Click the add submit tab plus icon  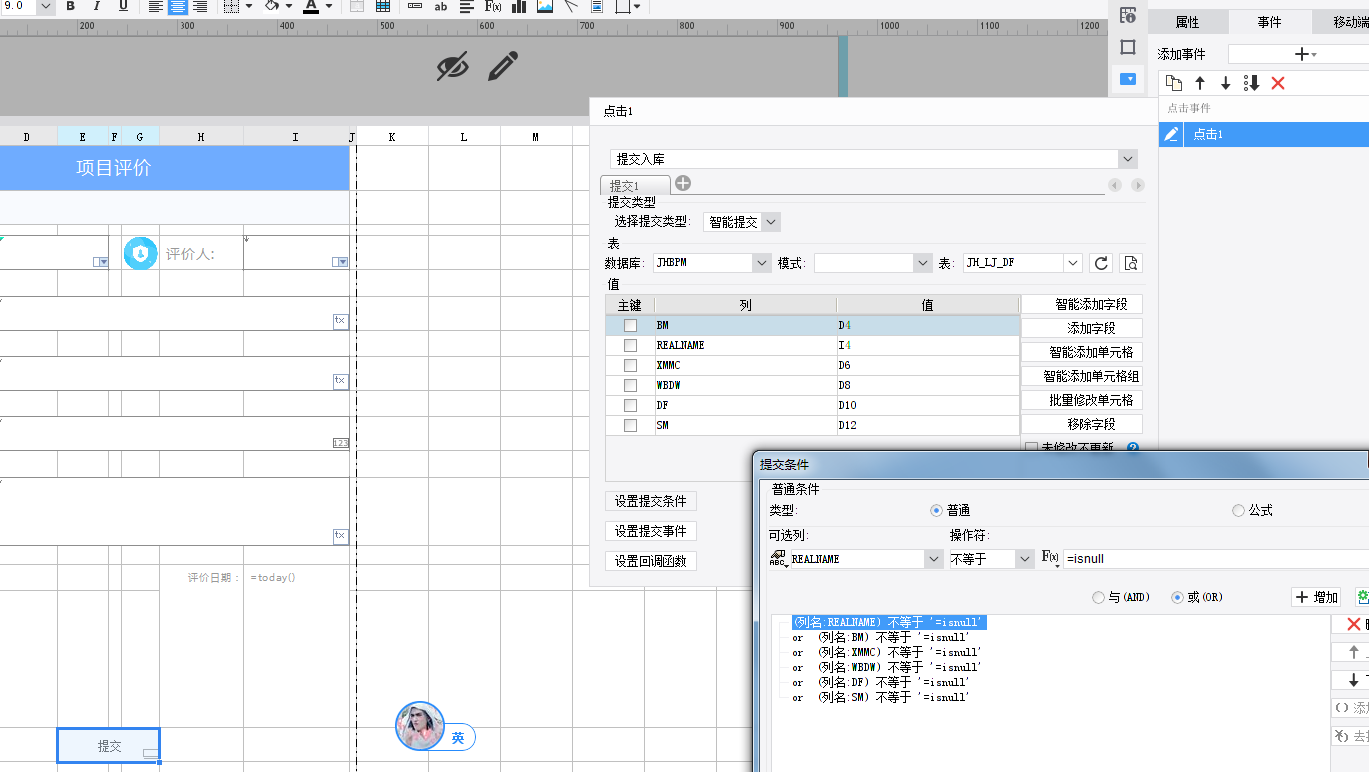tap(683, 183)
